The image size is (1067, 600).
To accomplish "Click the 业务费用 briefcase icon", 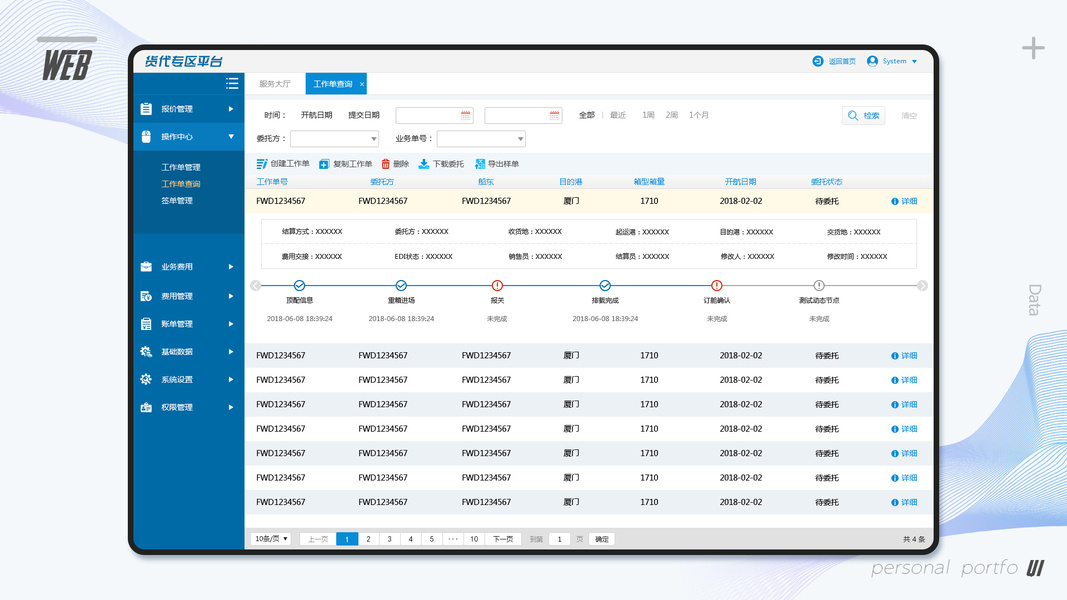I will tap(146, 267).
